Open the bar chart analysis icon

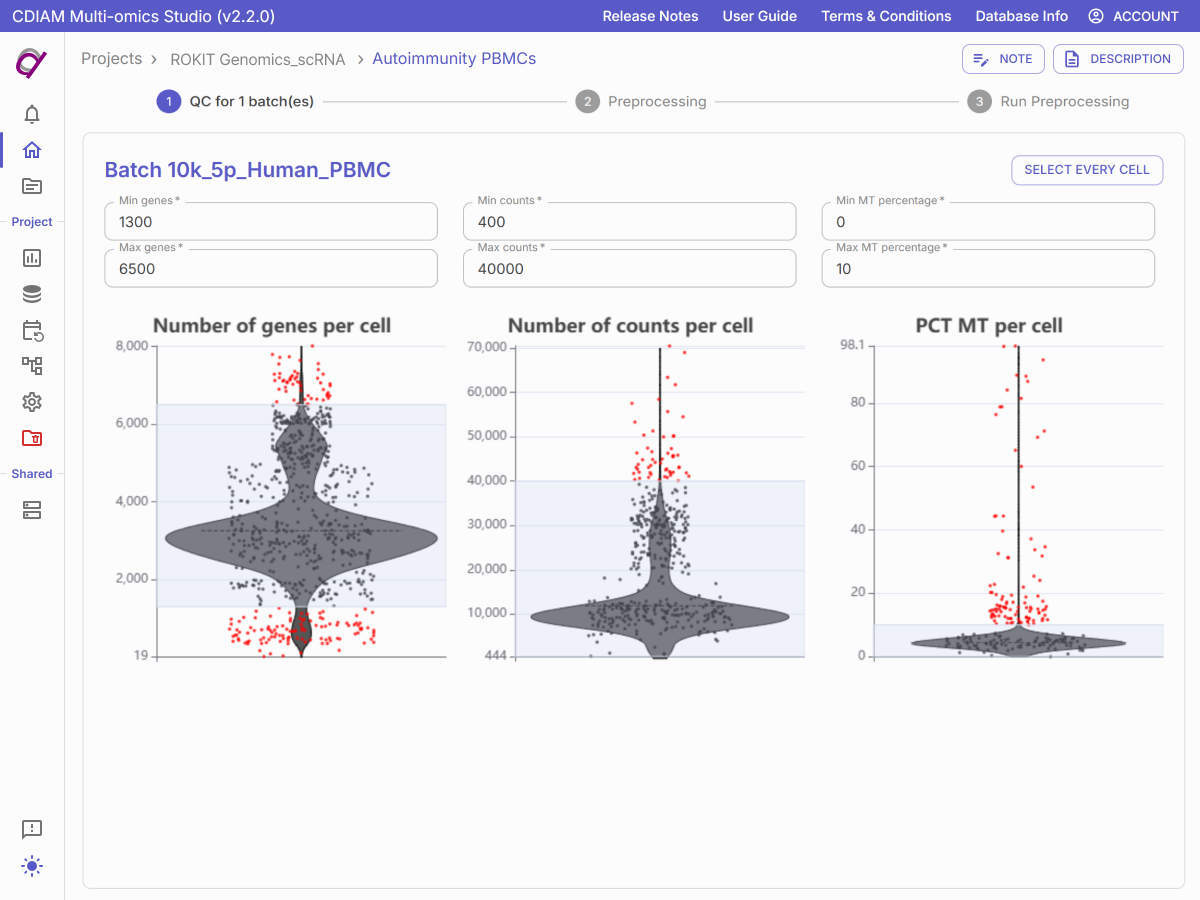[32, 258]
